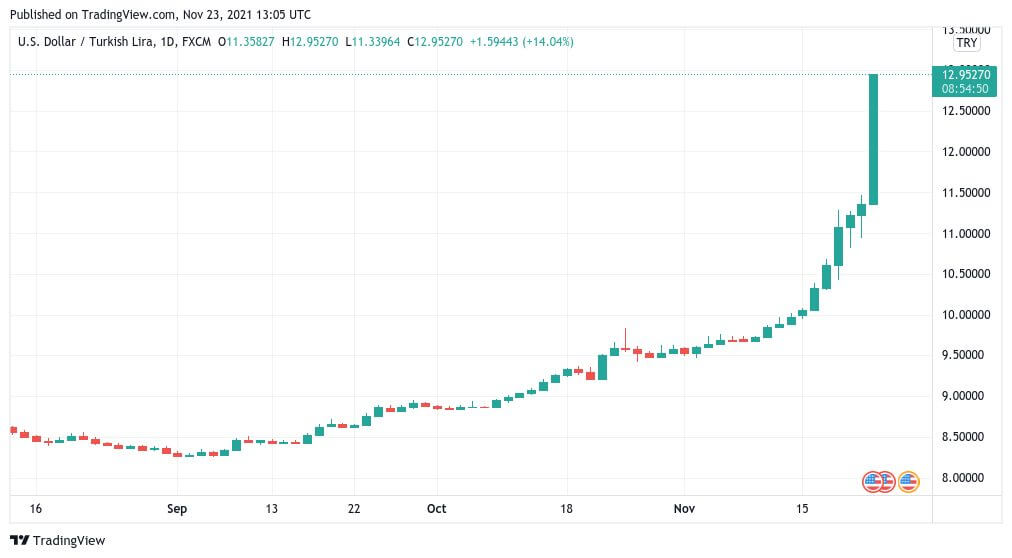
Task: Click the 15 date label on the time axis
Action: click(802, 508)
